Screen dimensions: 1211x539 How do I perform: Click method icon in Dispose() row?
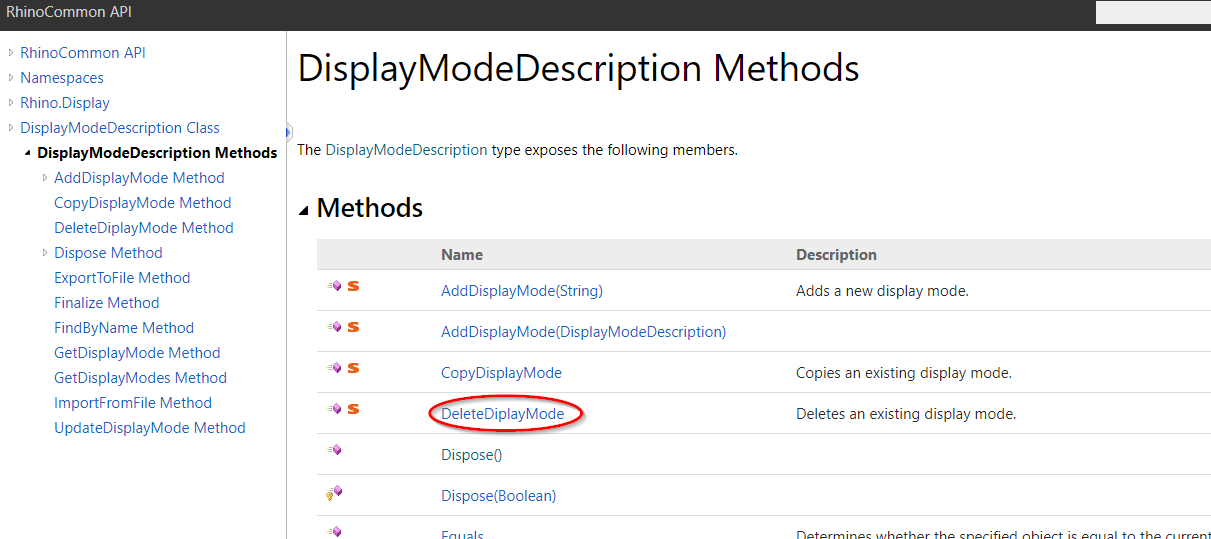point(335,450)
